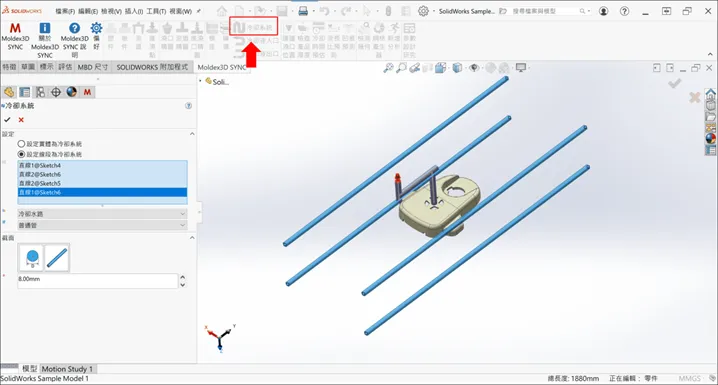Open task pane appearances sphere icon

711,138
